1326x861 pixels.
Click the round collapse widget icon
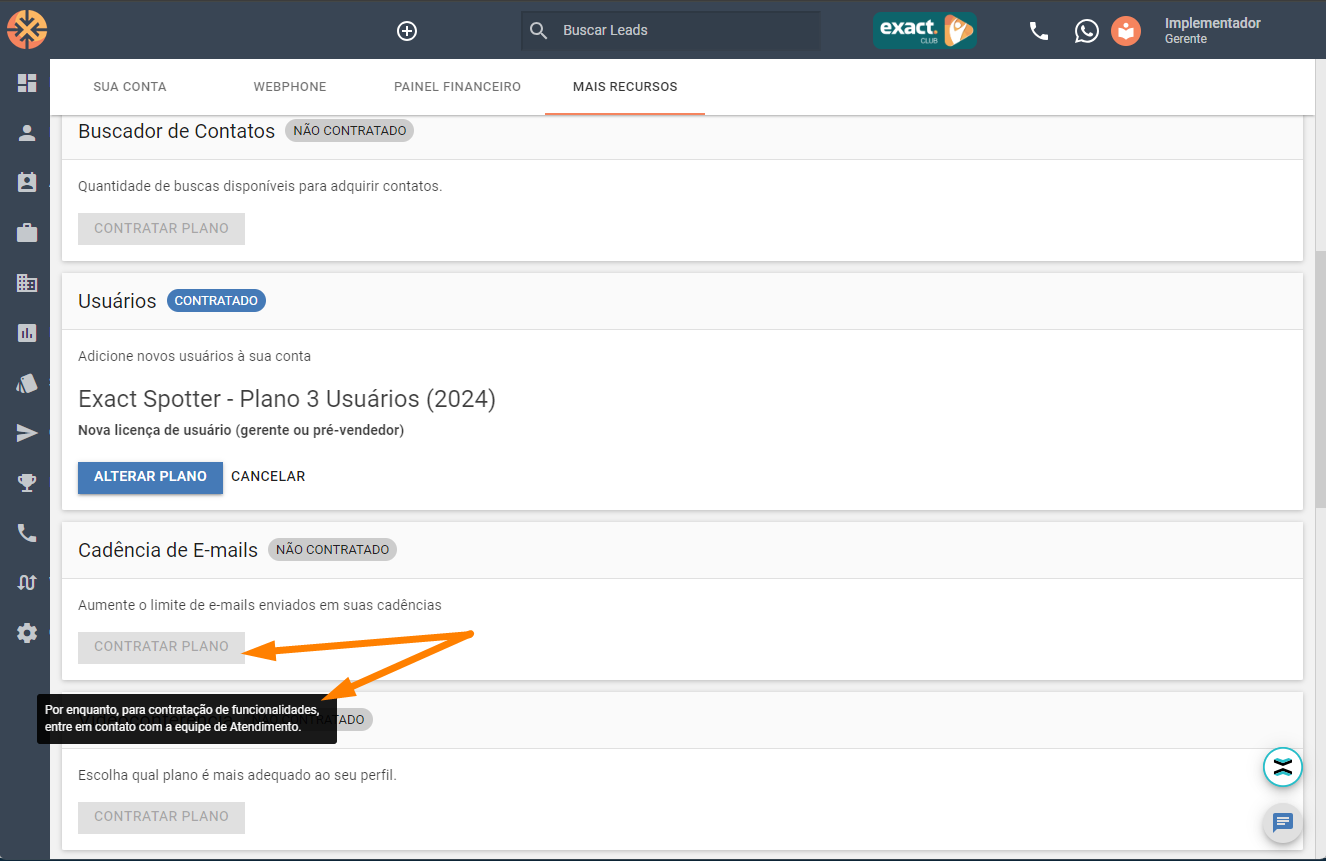1283,767
